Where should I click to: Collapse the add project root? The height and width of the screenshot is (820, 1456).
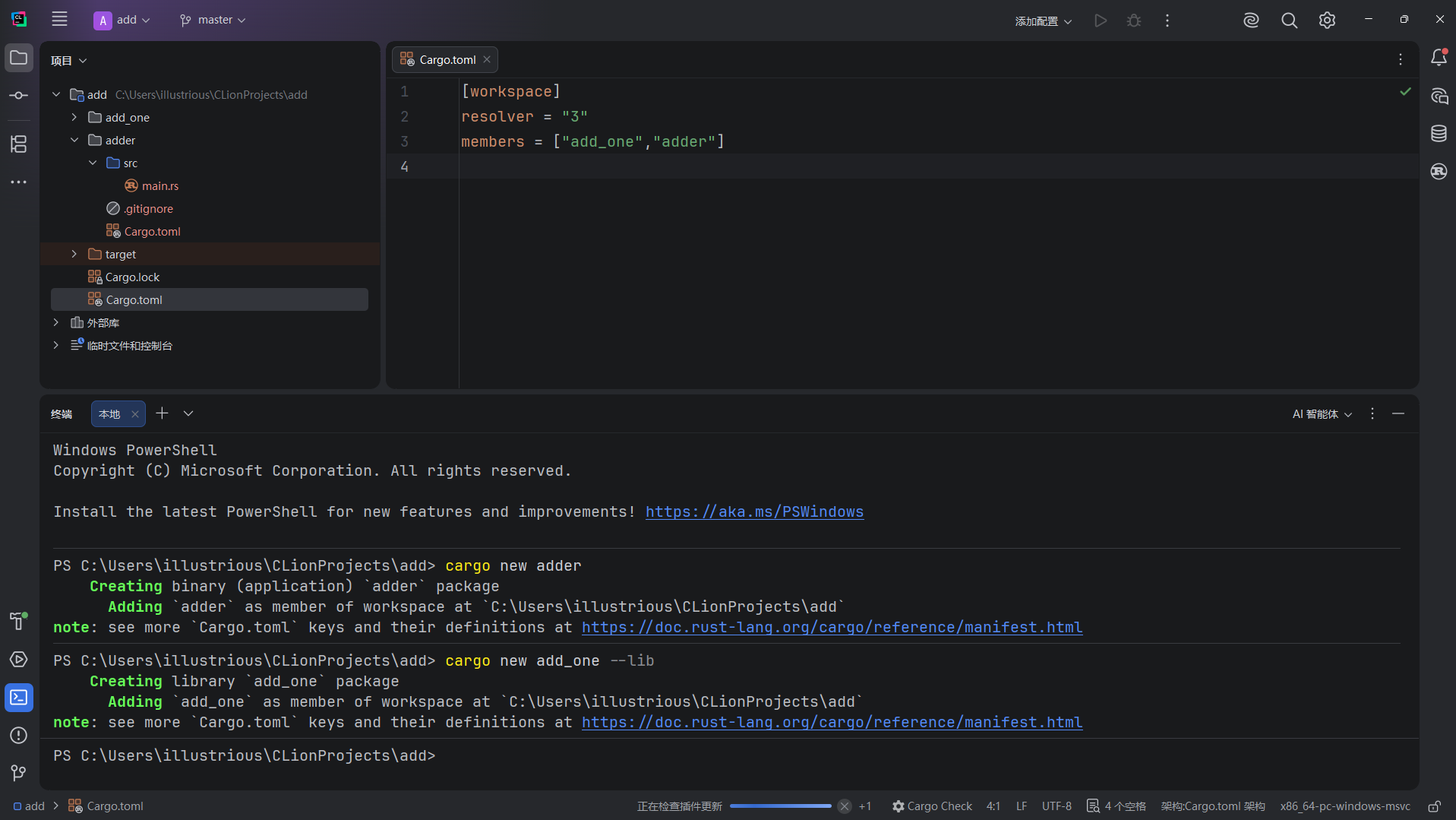(x=55, y=94)
